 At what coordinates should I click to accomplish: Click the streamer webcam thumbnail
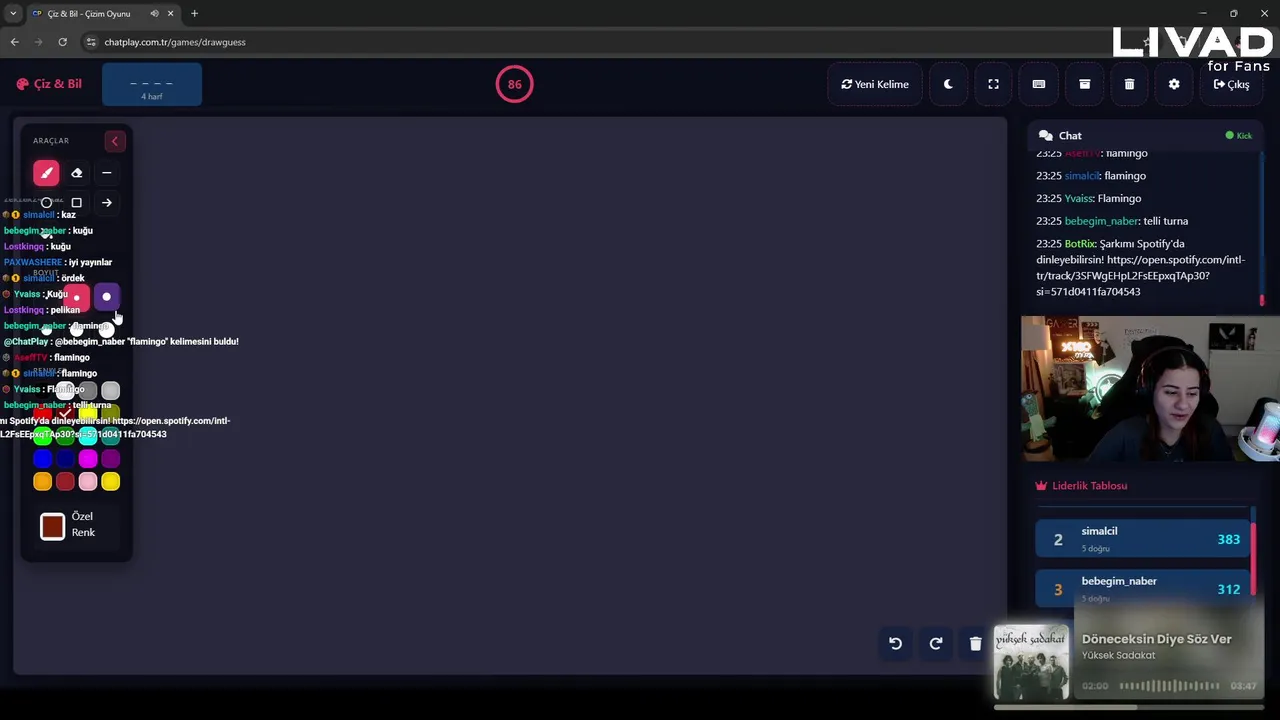1150,389
